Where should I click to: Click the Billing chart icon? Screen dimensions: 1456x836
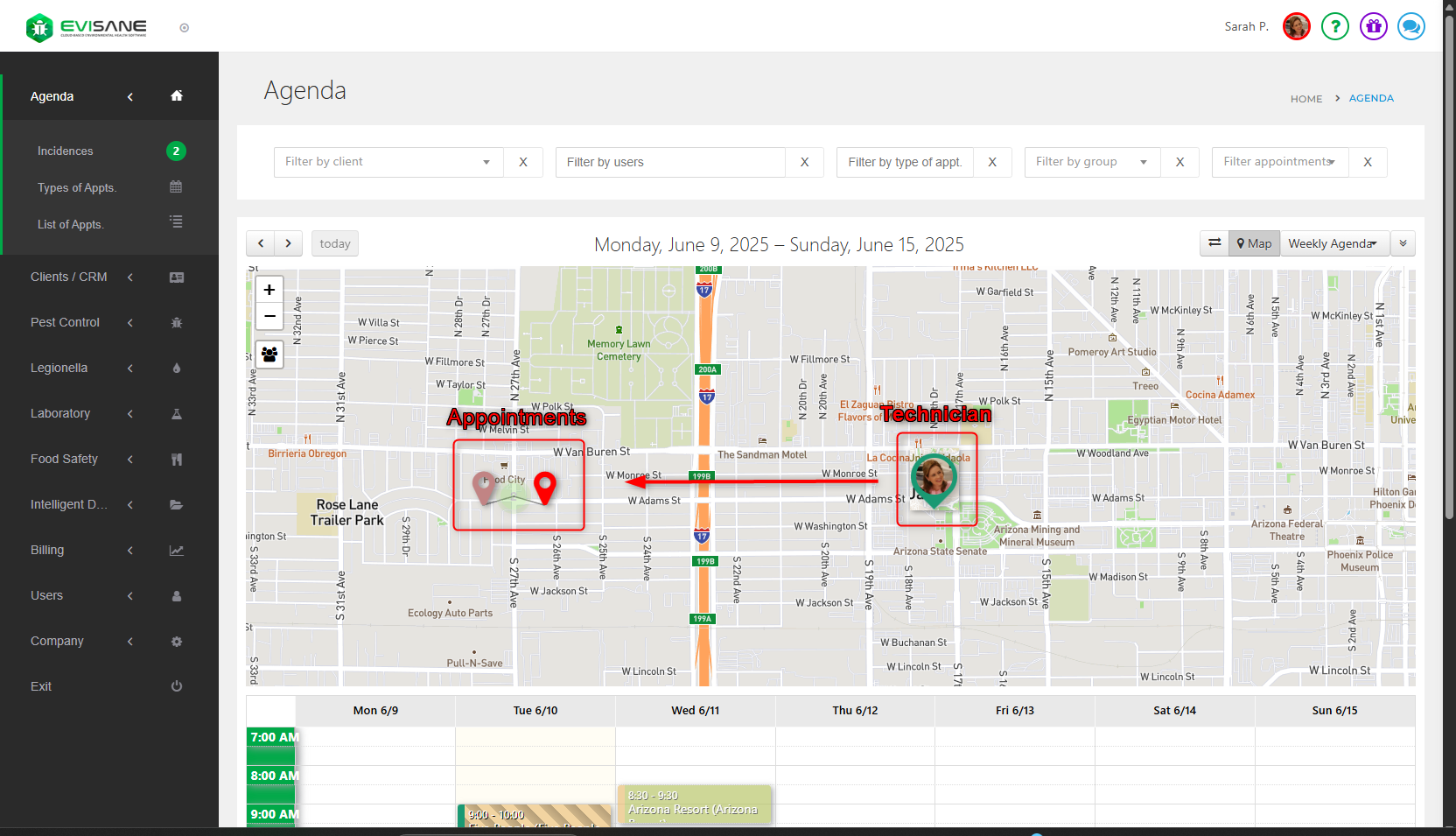click(x=177, y=551)
